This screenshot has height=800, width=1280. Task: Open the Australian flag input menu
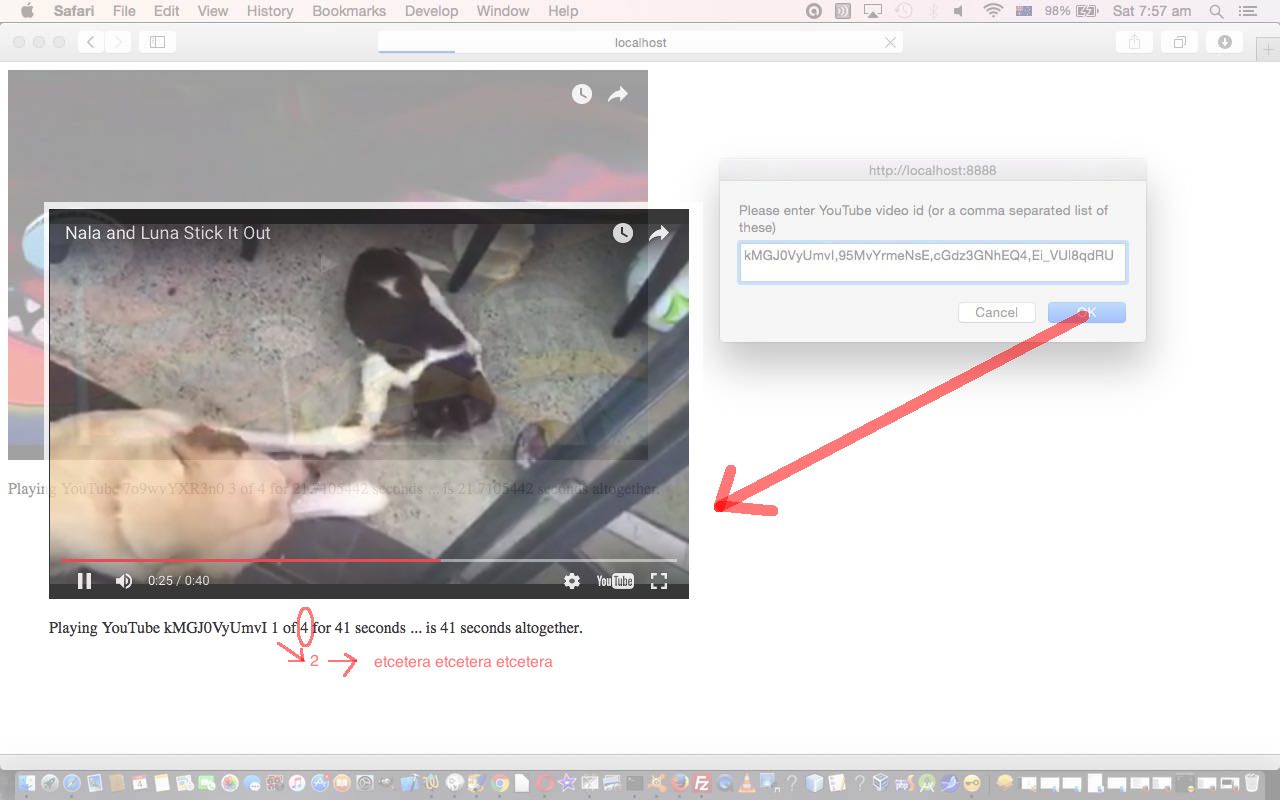point(1023,11)
